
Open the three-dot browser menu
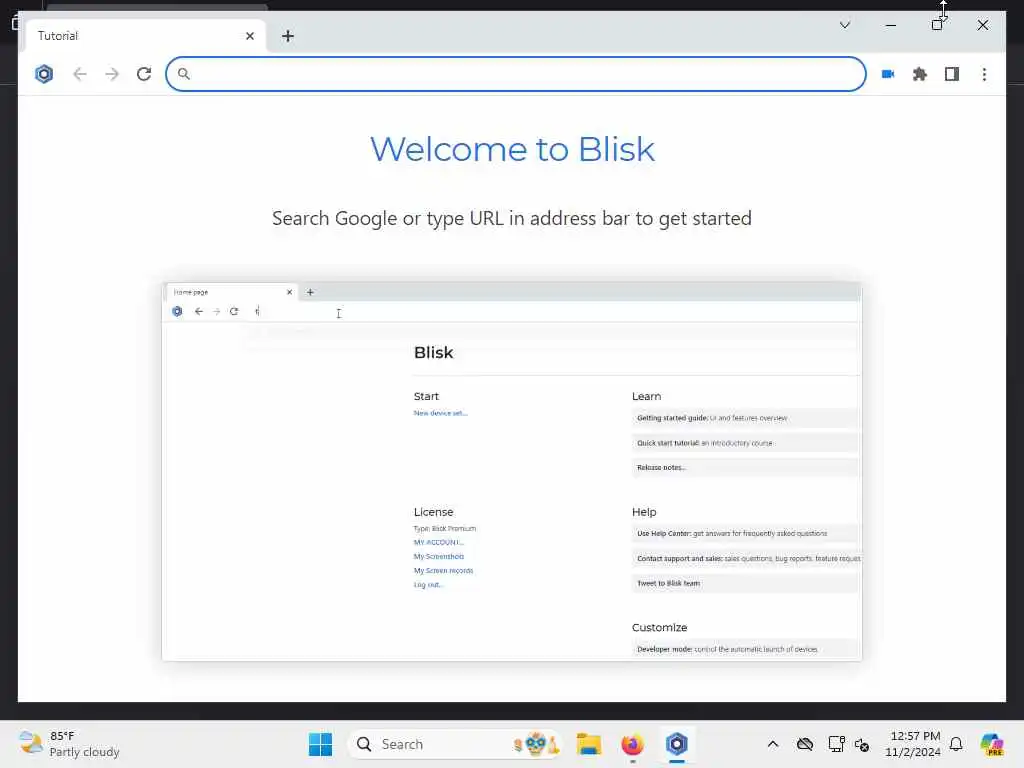click(984, 74)
